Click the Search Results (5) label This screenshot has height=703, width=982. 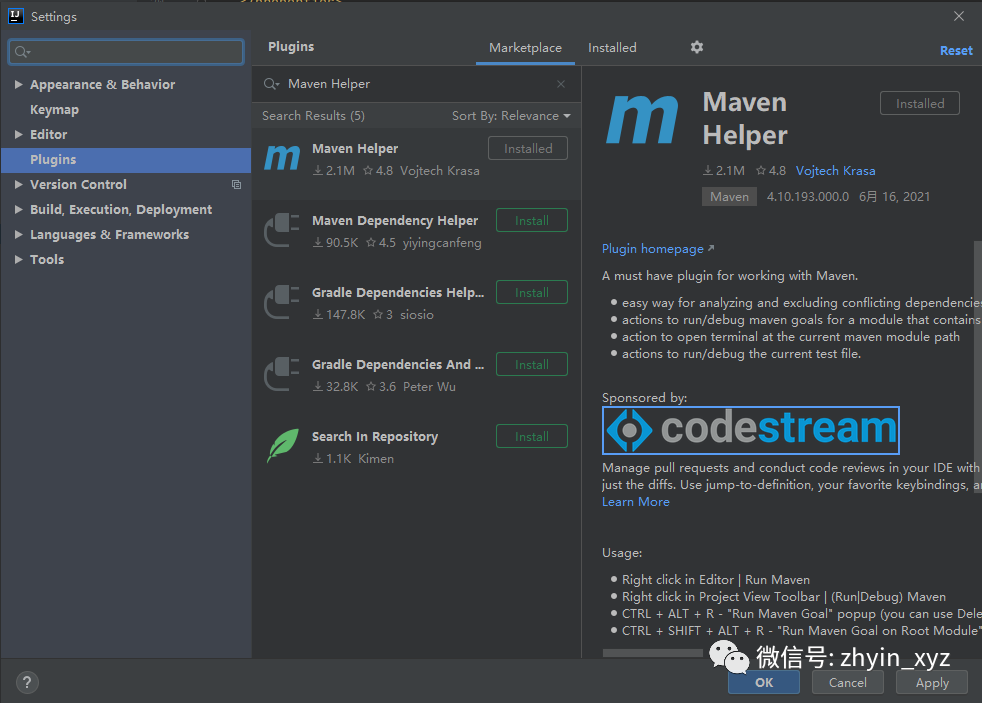pos(313,116)
